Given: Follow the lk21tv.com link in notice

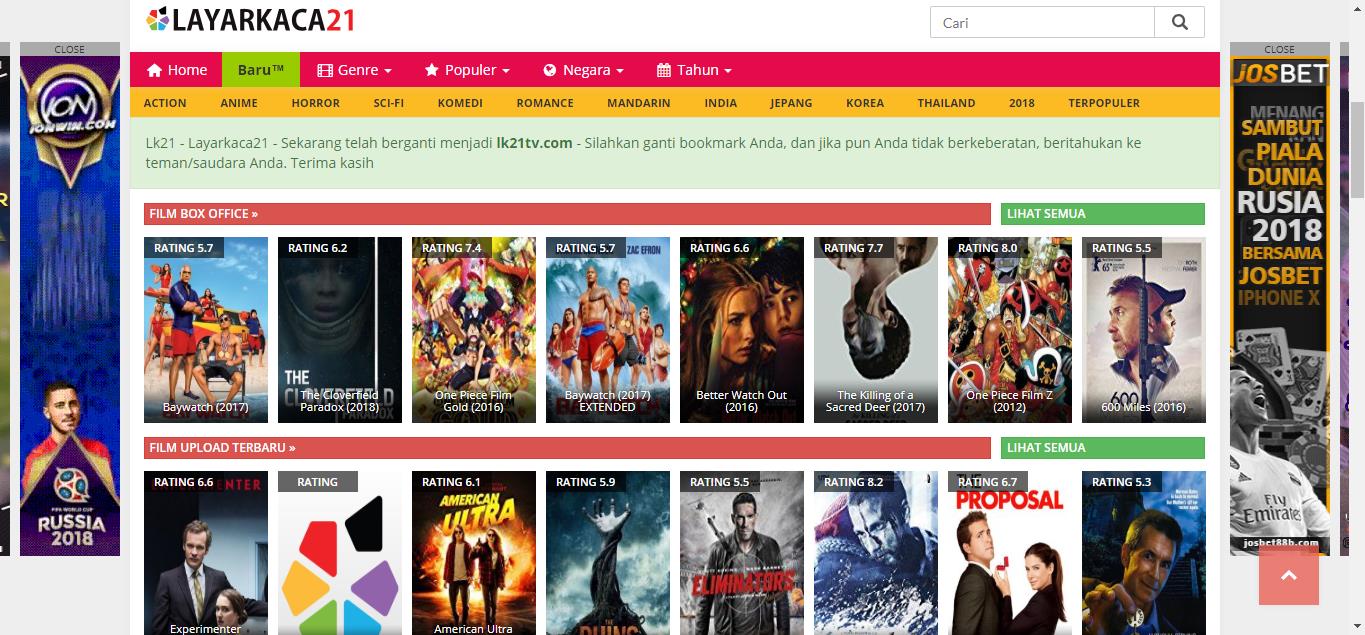Looking at the screenshot, I should tap(534, 143).
